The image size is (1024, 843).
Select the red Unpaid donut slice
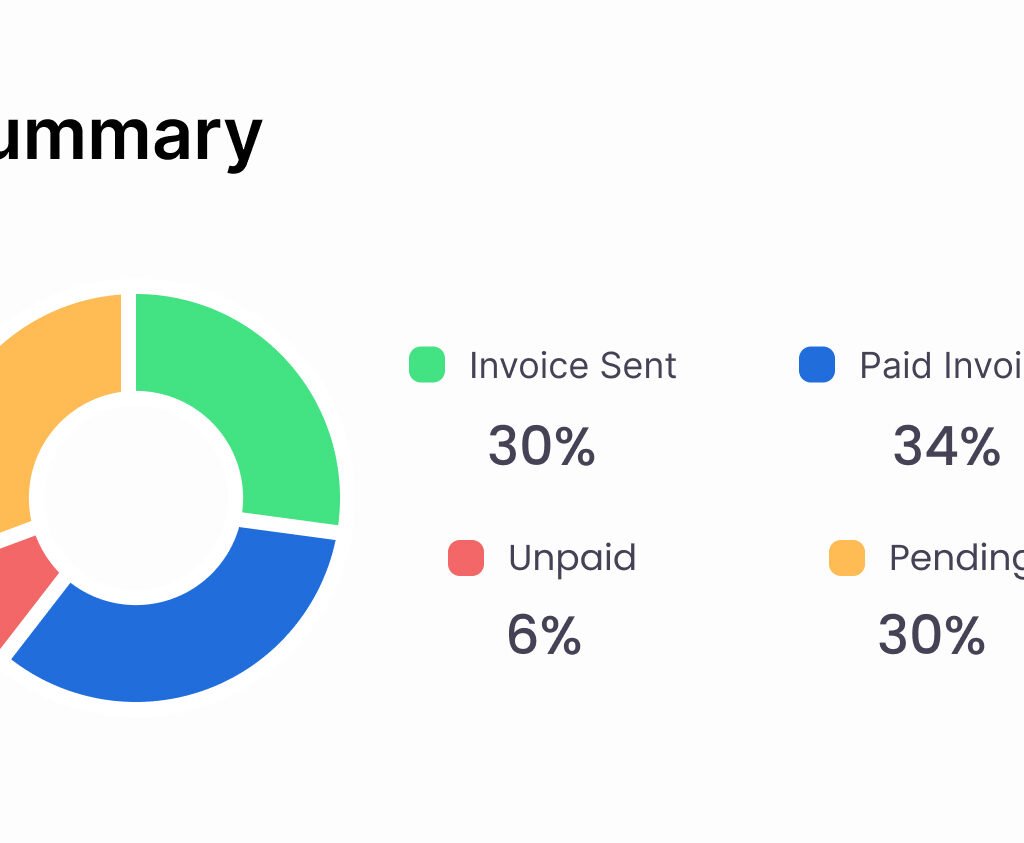point(25,580)
